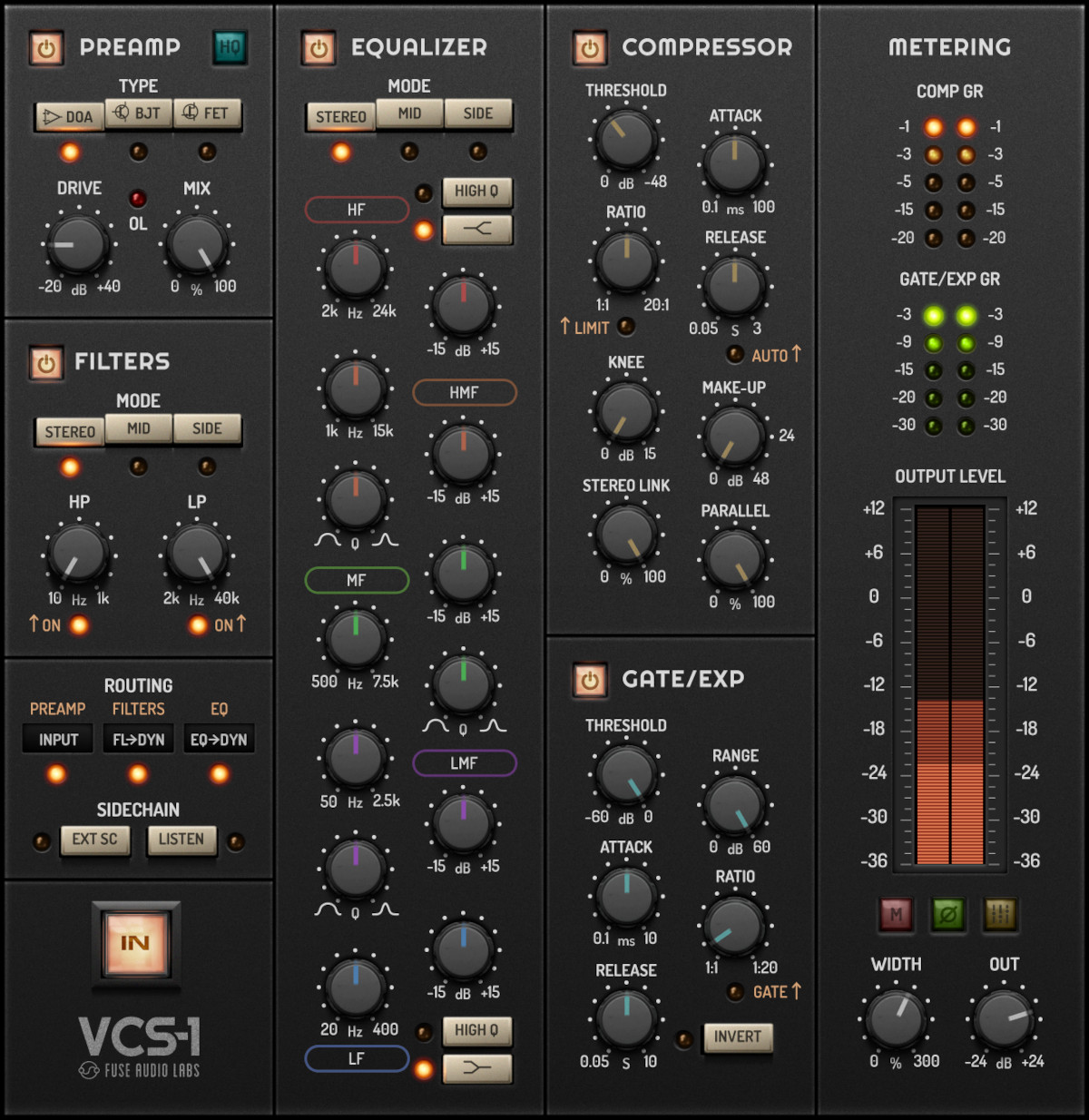The height and width of the screenshot is (1120, 1089).
Task: Click the Gate Range knob
Action: tap(735, 805)
